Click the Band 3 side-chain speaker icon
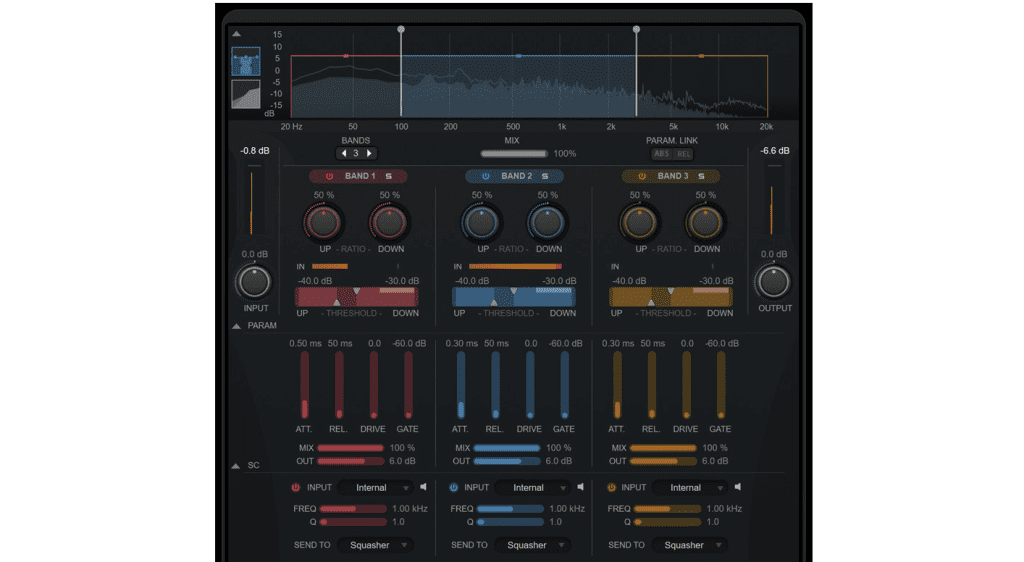Image resolution: width=1024 pixels, height=562 pixels. [x=738, y=487]
